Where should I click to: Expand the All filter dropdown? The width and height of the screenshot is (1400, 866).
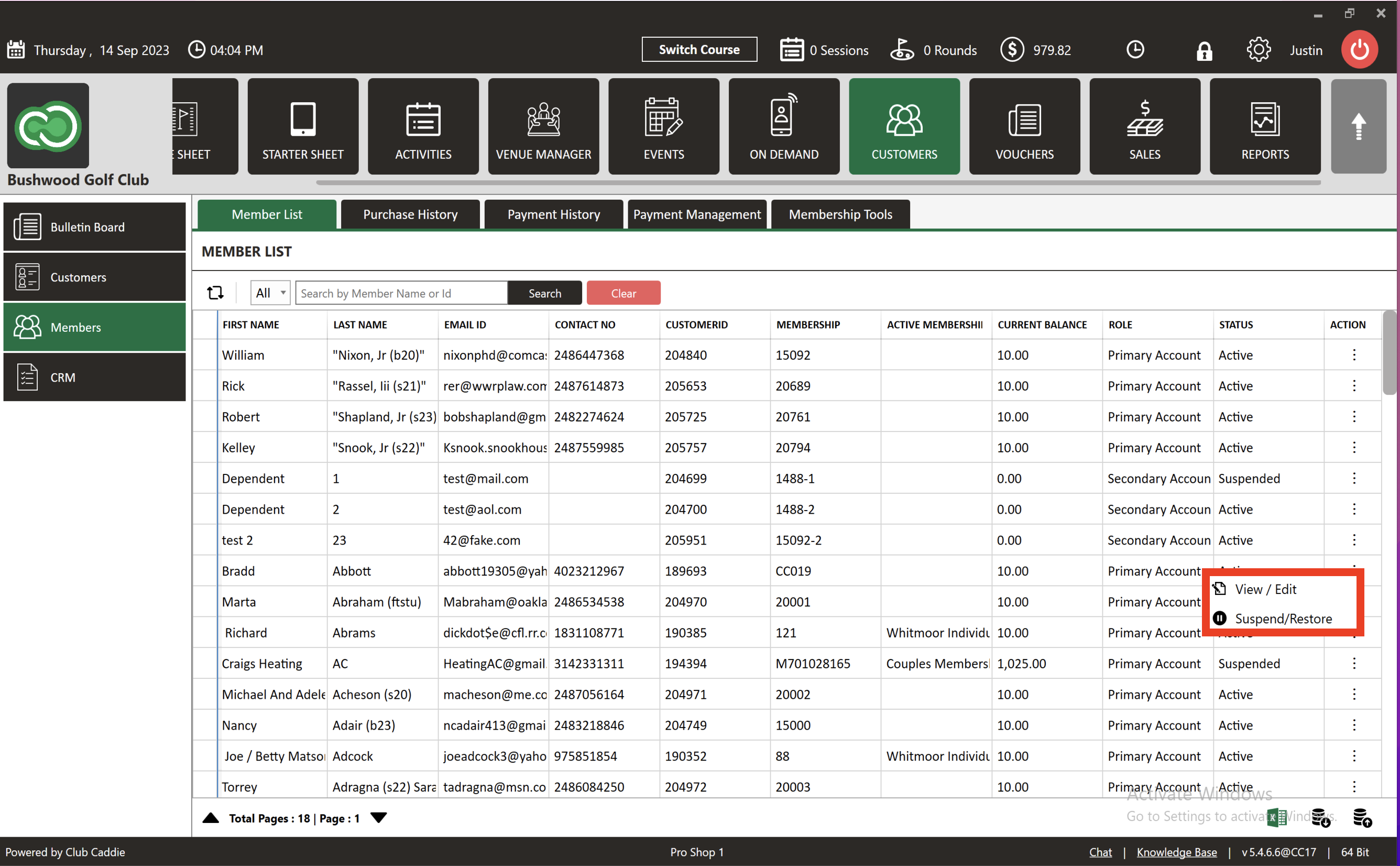[270, 293]
